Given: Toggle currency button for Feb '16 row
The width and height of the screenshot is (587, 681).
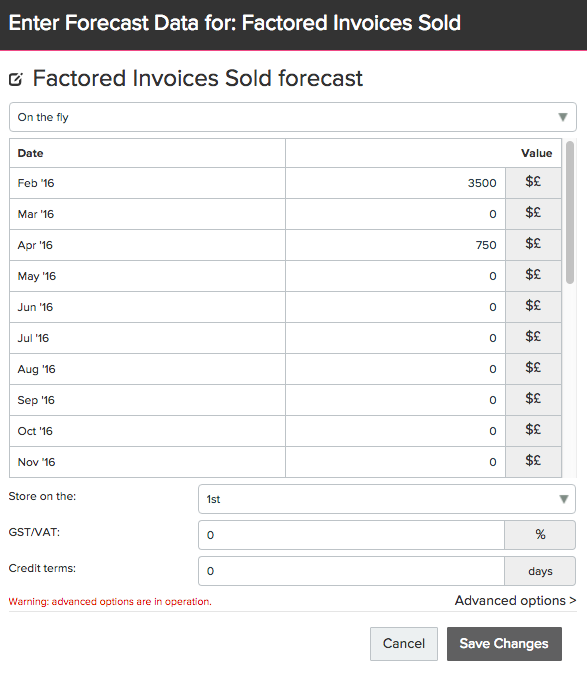Looking at the screenshot, I should [533, 183].
